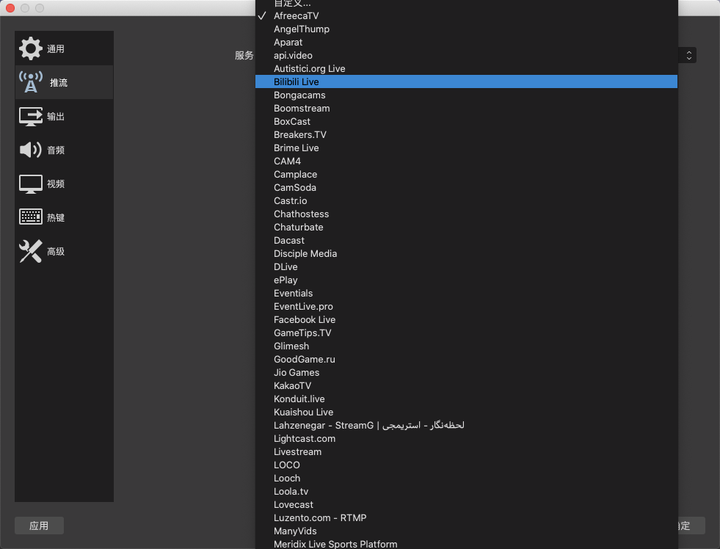Choose api.video in the dropdown
Image resolution: width=720 pixels, height=549 pixels.
tap(466, 56)
